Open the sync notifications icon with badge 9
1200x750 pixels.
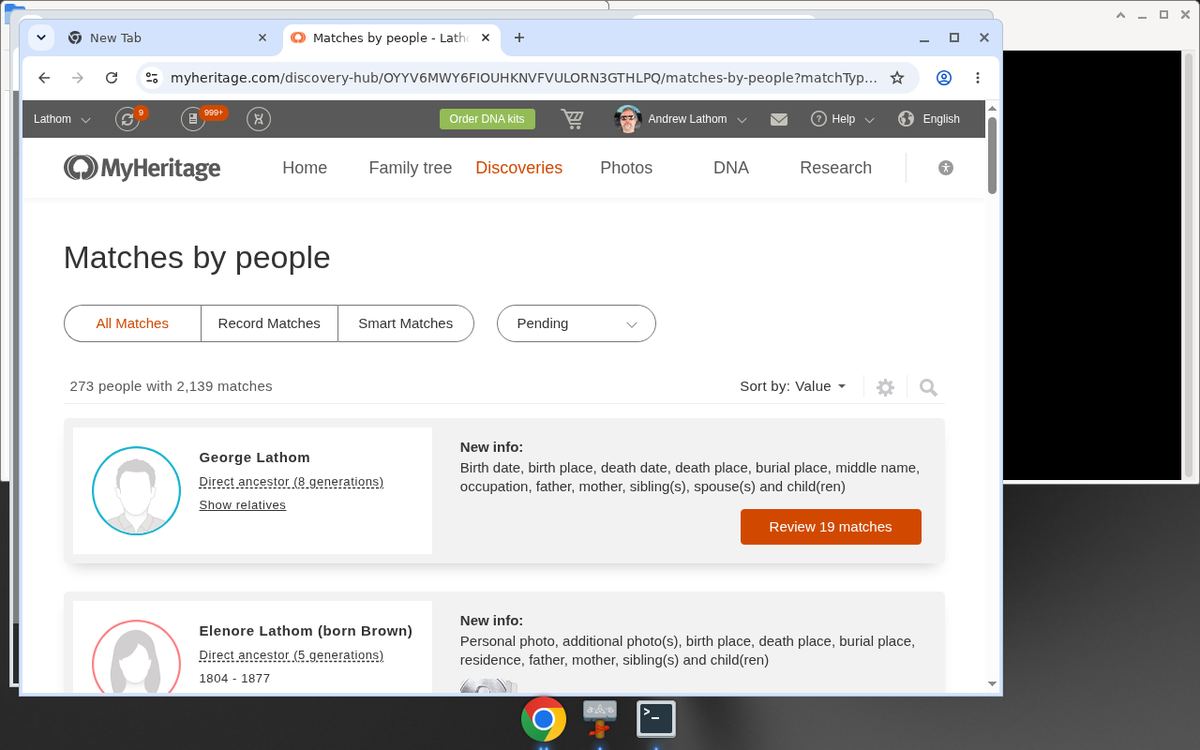[128, 119]
